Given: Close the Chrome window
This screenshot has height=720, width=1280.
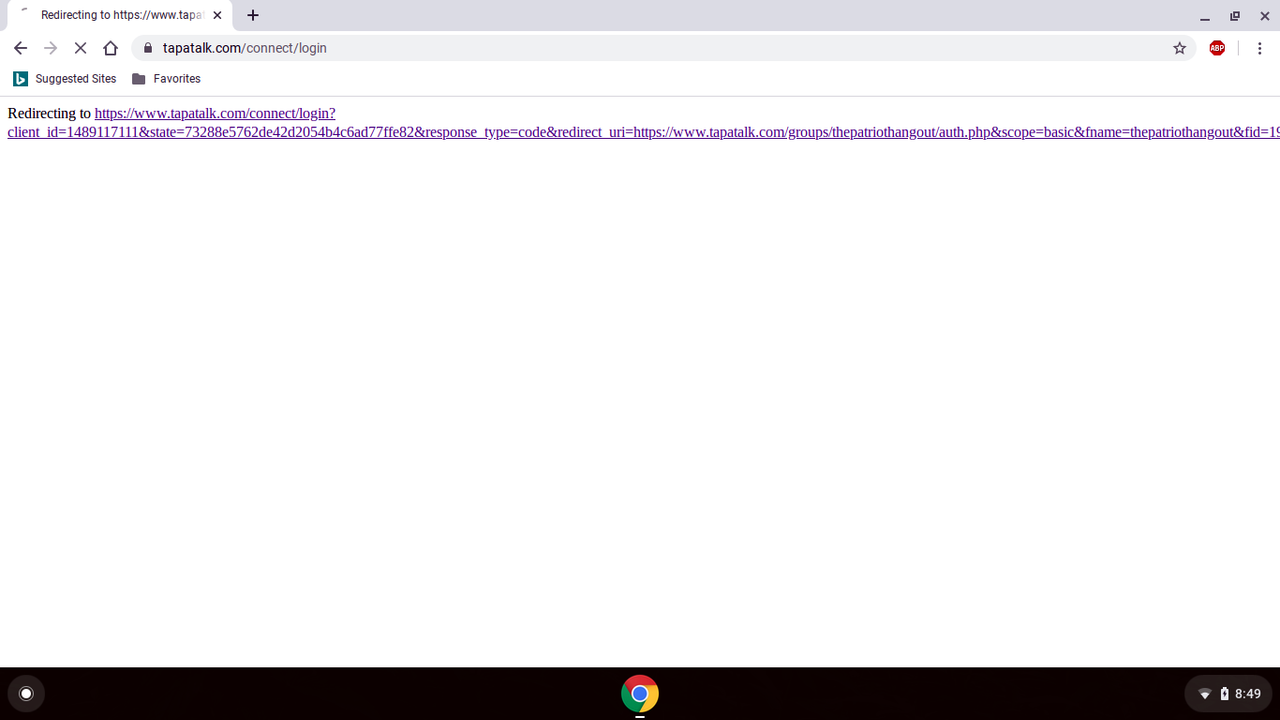Looking at the screenshot, I should tap(1265, 16).
